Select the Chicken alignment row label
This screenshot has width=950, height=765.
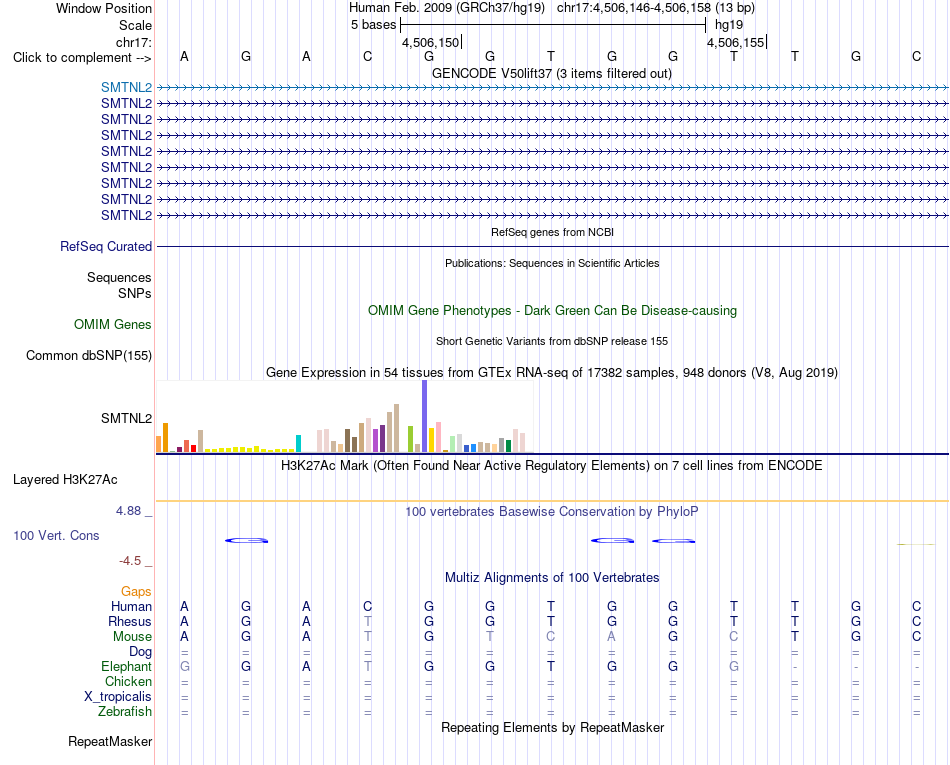128,681
